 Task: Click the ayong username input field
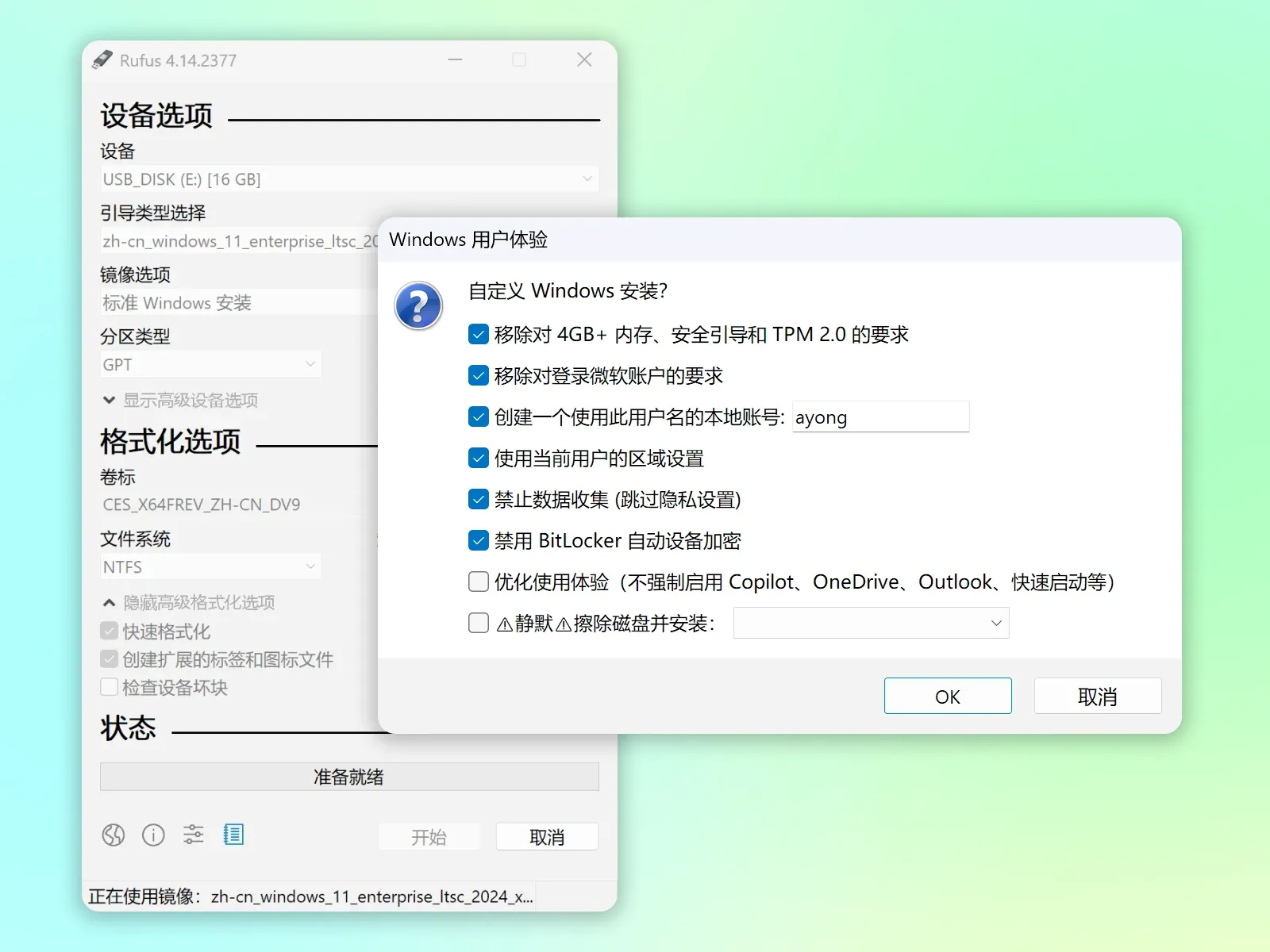[880, 417]
